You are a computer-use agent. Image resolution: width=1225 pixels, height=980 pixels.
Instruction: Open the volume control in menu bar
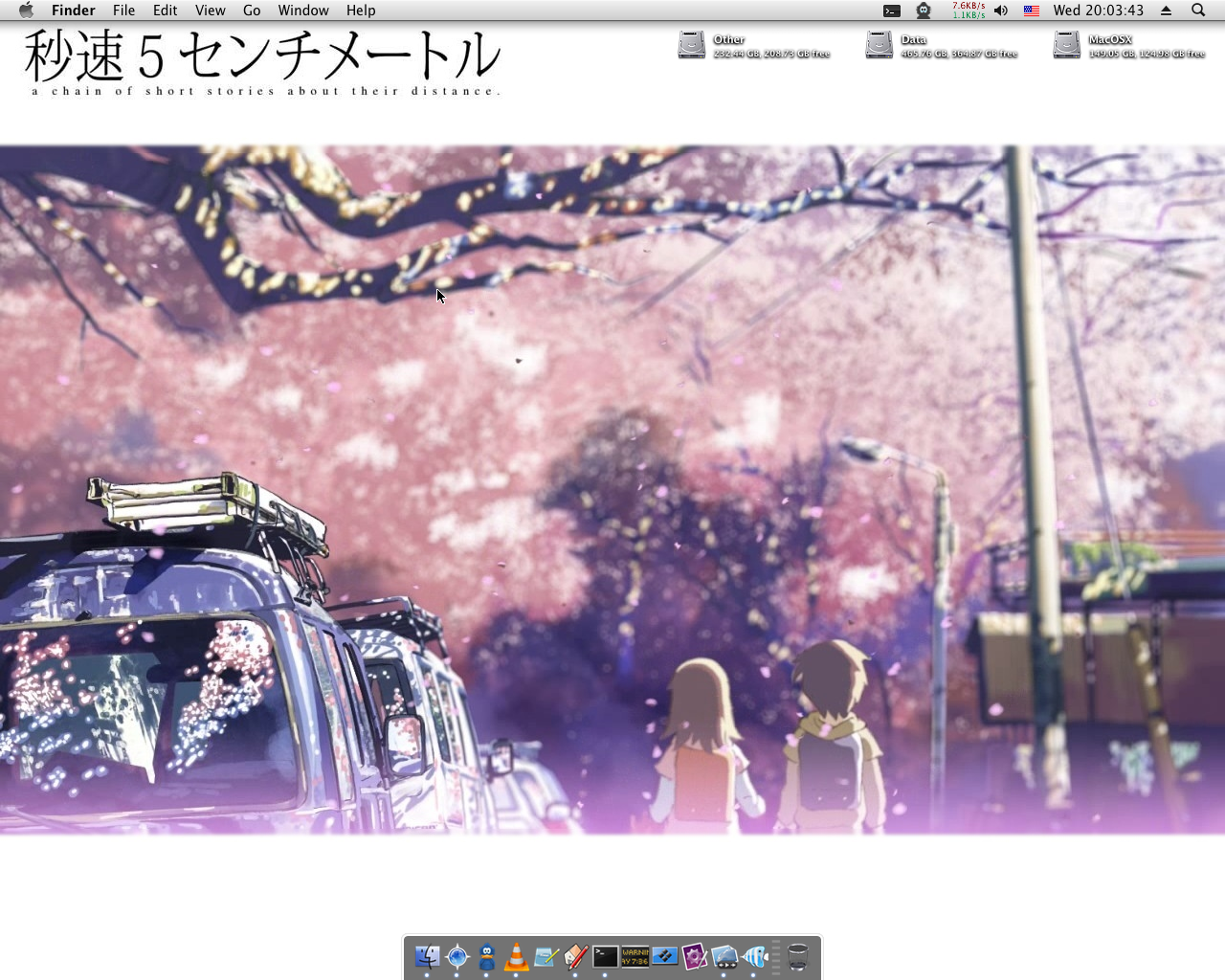(x=1001, y=11)
